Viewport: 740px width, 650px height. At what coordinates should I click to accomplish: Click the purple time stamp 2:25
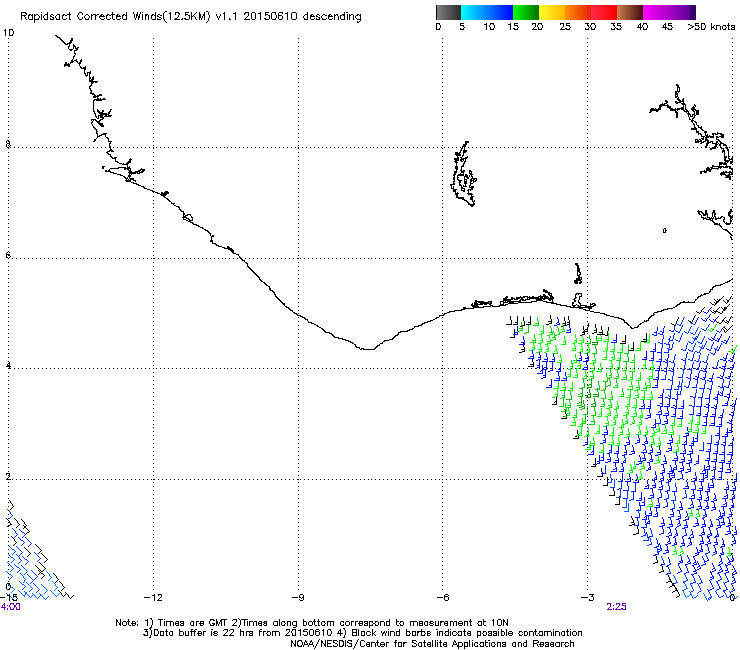pyautogui.click(x=616, y=607)
